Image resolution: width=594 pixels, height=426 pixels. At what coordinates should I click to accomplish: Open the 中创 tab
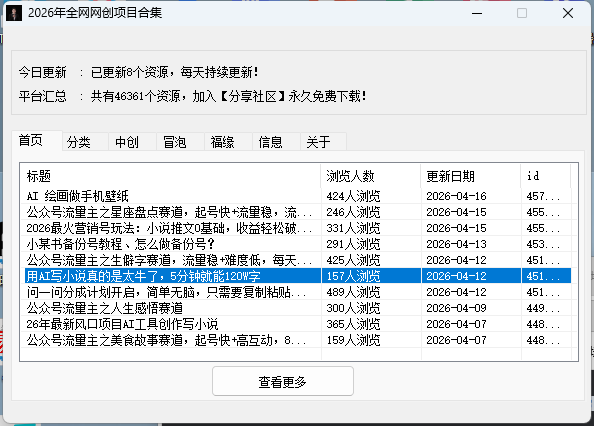point(132,142)
